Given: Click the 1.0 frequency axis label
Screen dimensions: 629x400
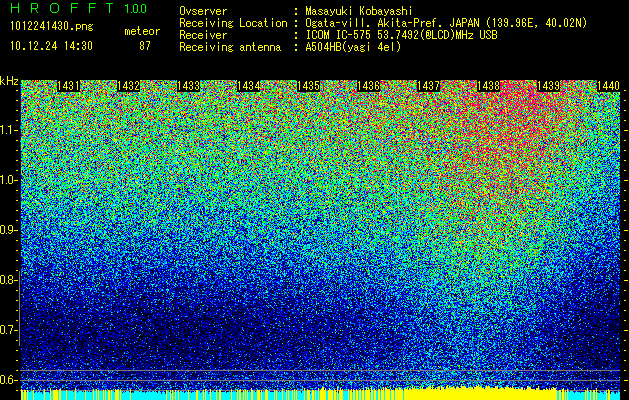Looking at the screenshot, I should (x=9, y=180).
